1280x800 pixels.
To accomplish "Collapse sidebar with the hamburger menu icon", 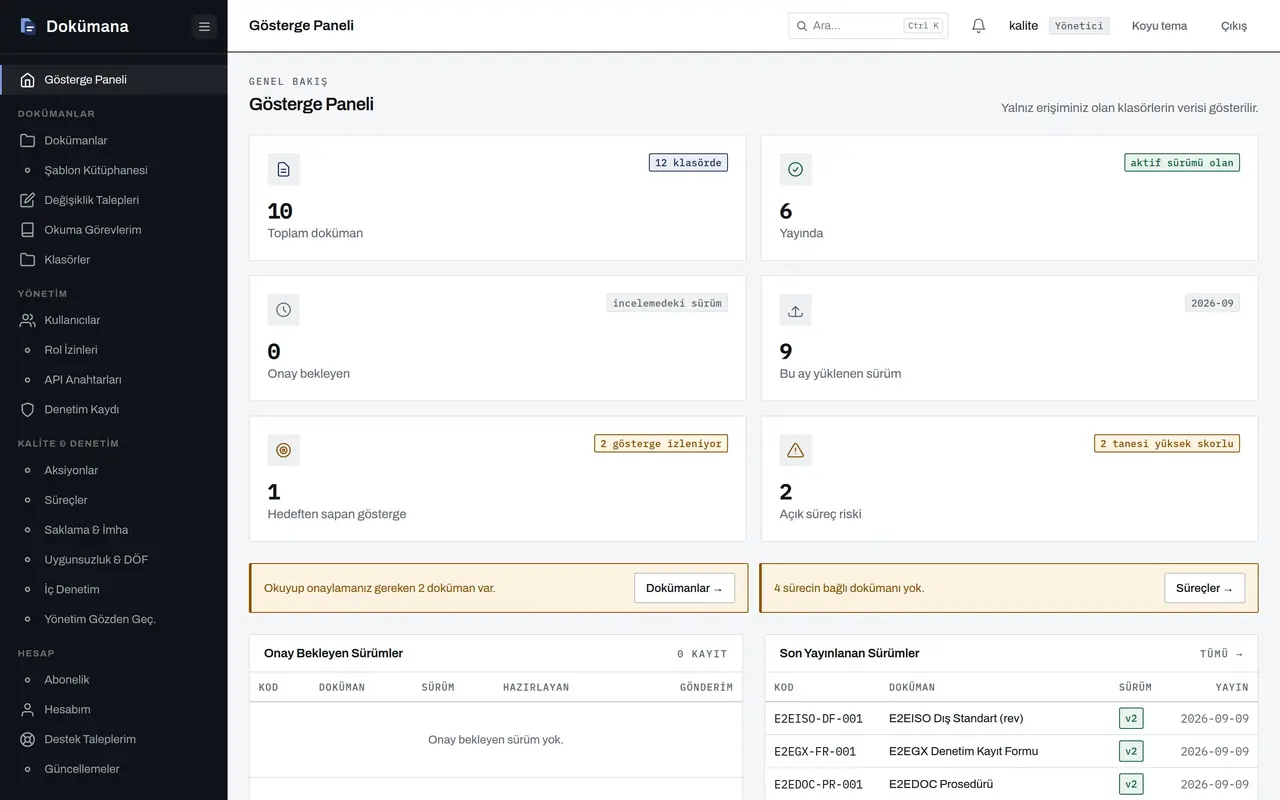I will click(x=204, y=27).
